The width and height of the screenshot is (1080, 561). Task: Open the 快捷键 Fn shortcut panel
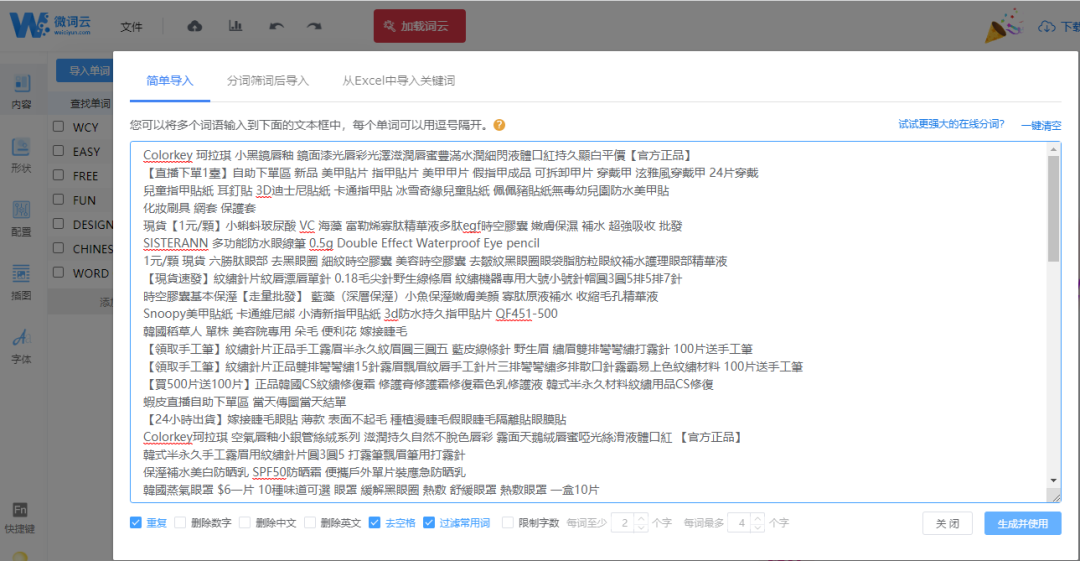coord(20,518)
